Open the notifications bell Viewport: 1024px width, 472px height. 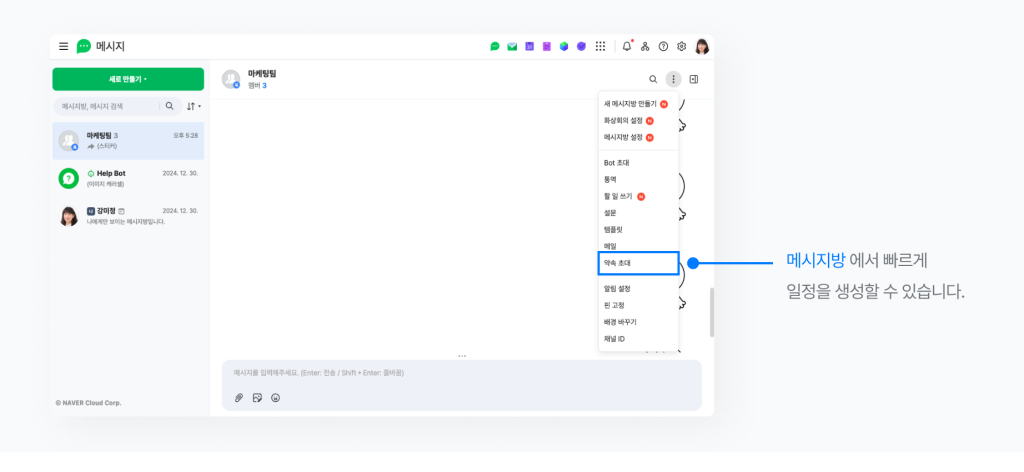[627, 46]
